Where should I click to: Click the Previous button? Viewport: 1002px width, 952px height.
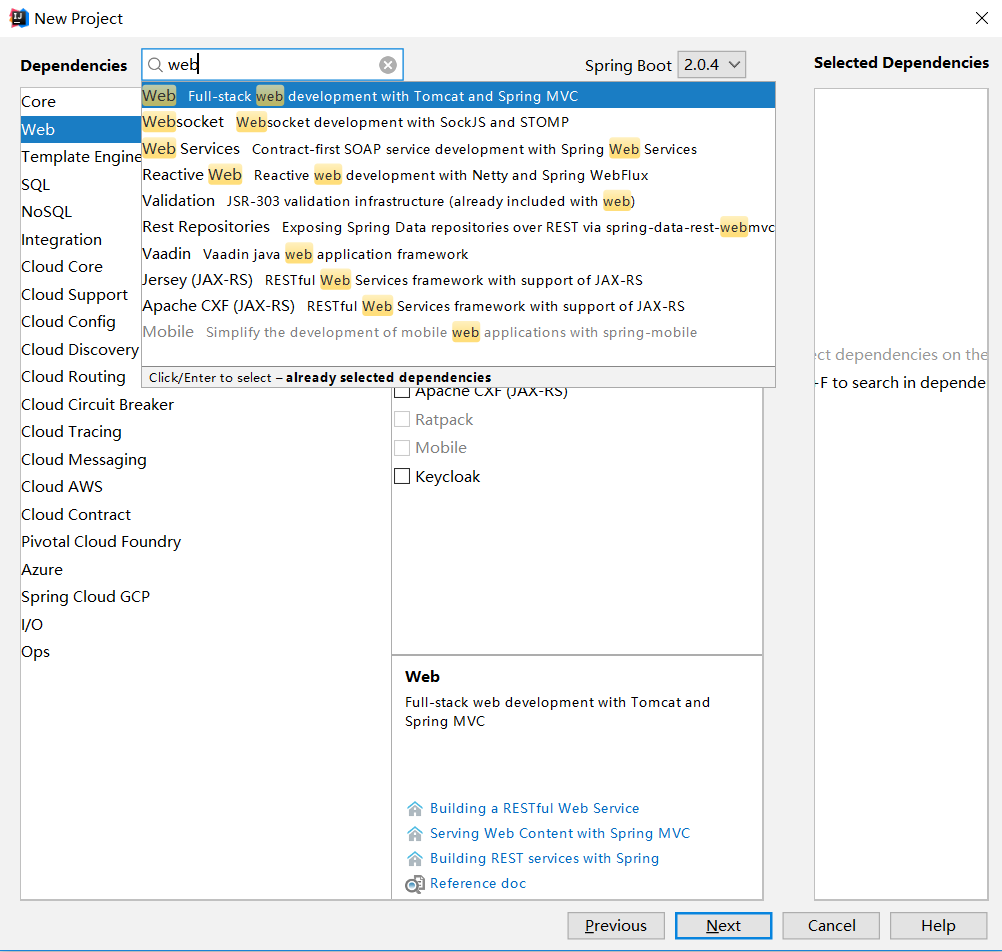(615, 926)
